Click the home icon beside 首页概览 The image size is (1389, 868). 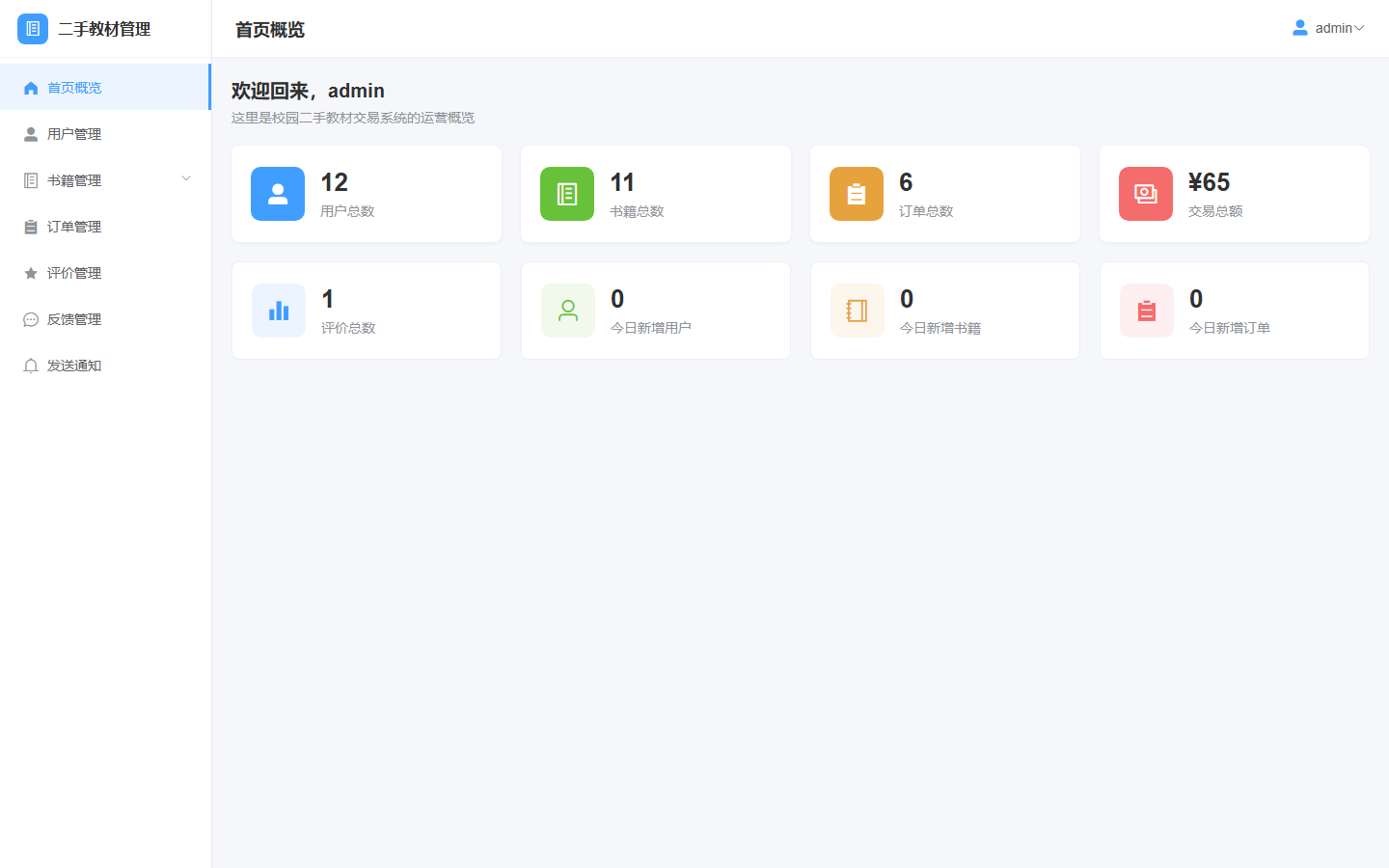tap(31, 88)
